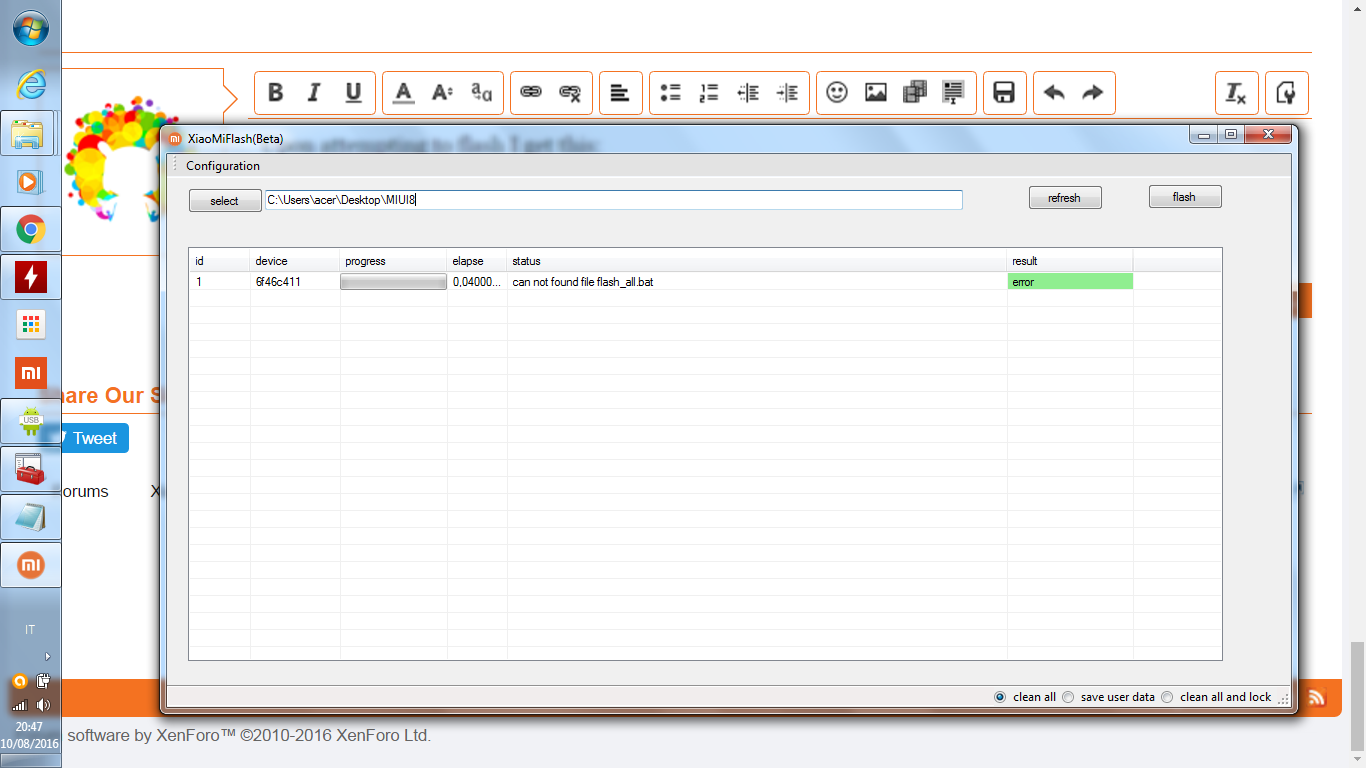Switch to round Mi XiaoMiFlash taskbar icon
Viewport: 1366px width, 768px height.
[30, 565]
